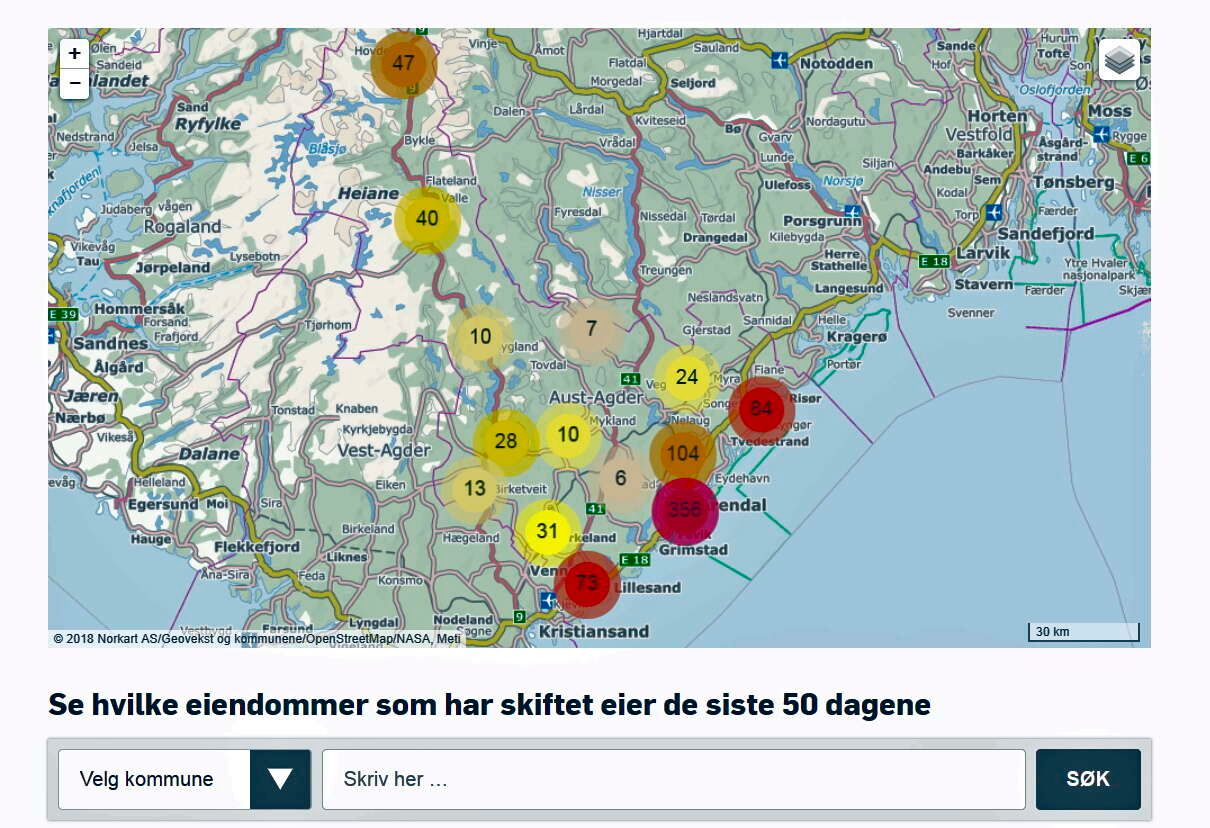1210x828 pixels.
Task: Click the red 84 cluster near Risør
Action: point(762,409)
